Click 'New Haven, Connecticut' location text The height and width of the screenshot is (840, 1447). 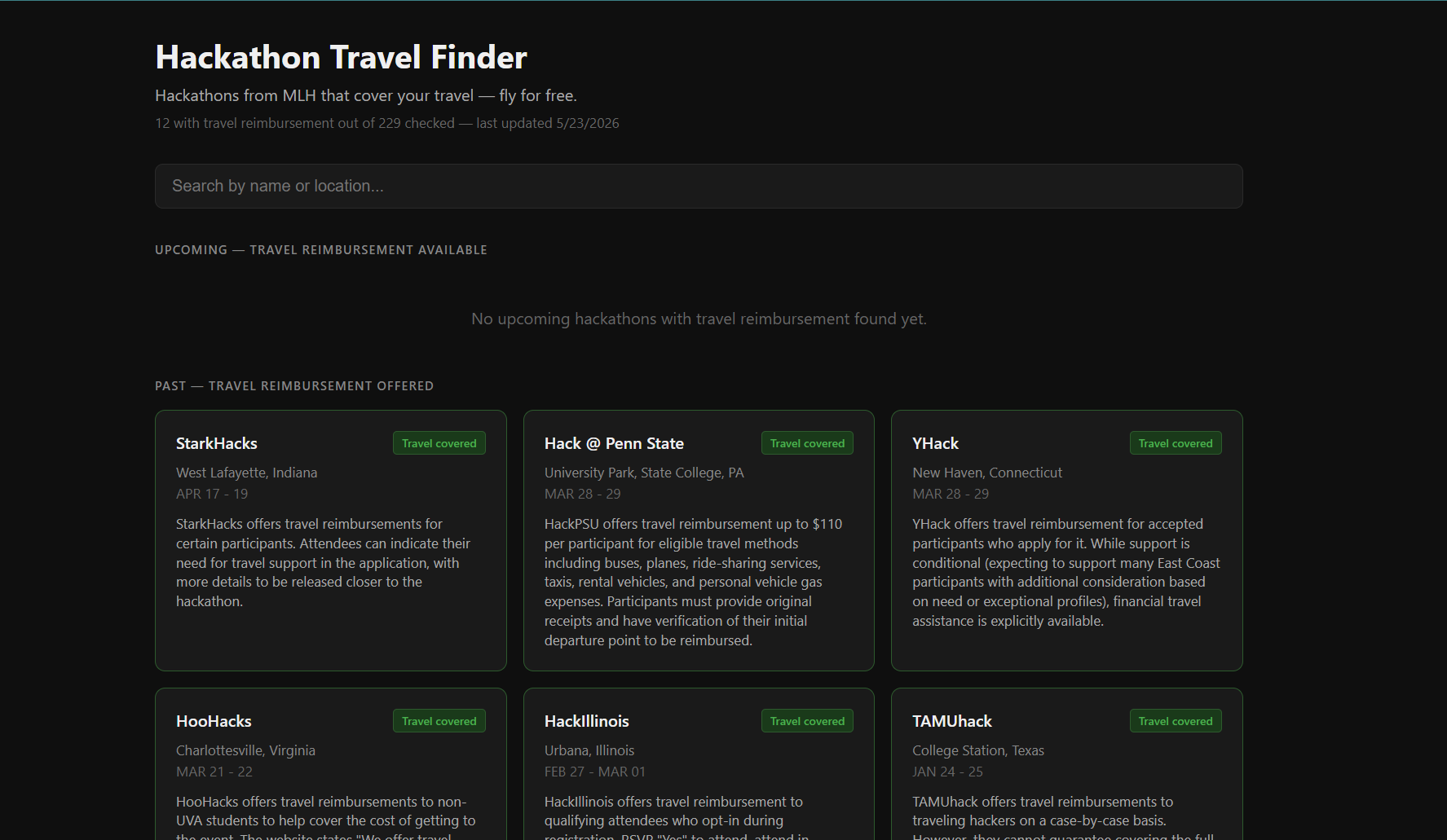[x=987, y=473]
